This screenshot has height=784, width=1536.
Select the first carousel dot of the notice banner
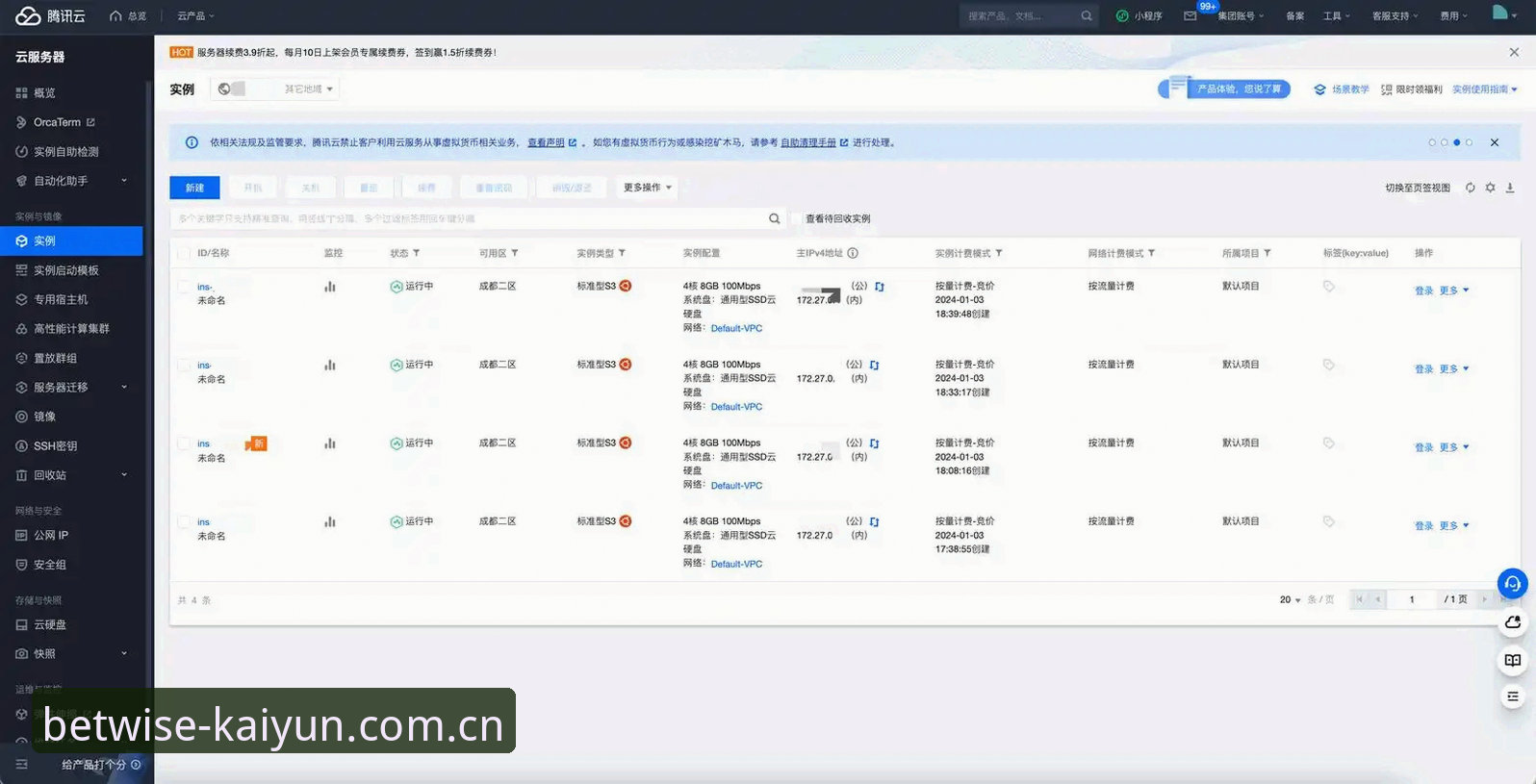pyautogui.click(x=1432, y=143)
